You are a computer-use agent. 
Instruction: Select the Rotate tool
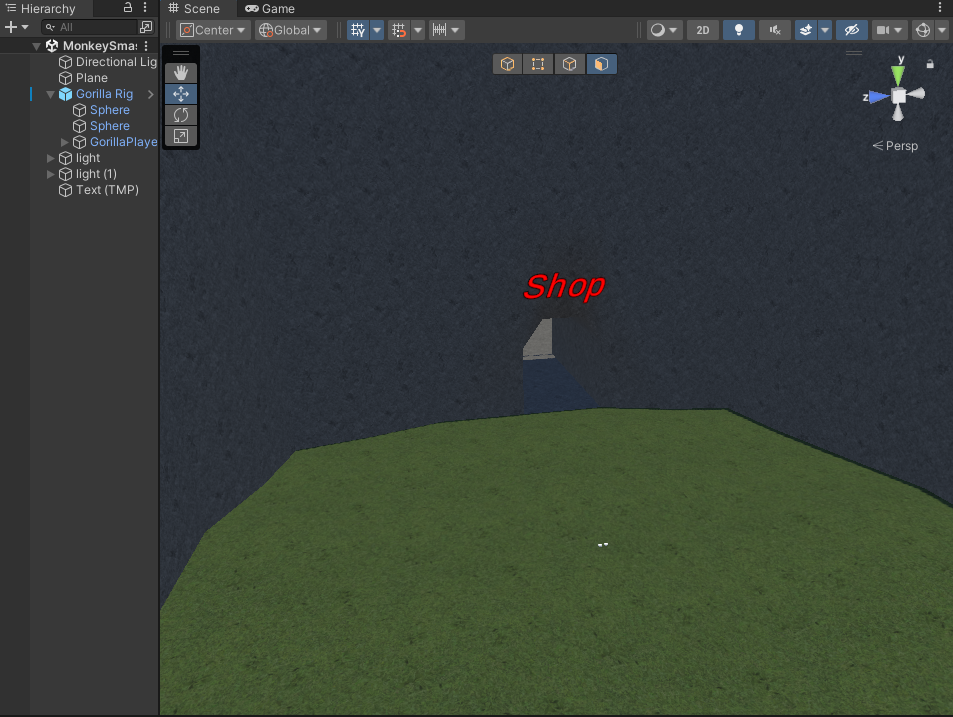pos(181,115)
